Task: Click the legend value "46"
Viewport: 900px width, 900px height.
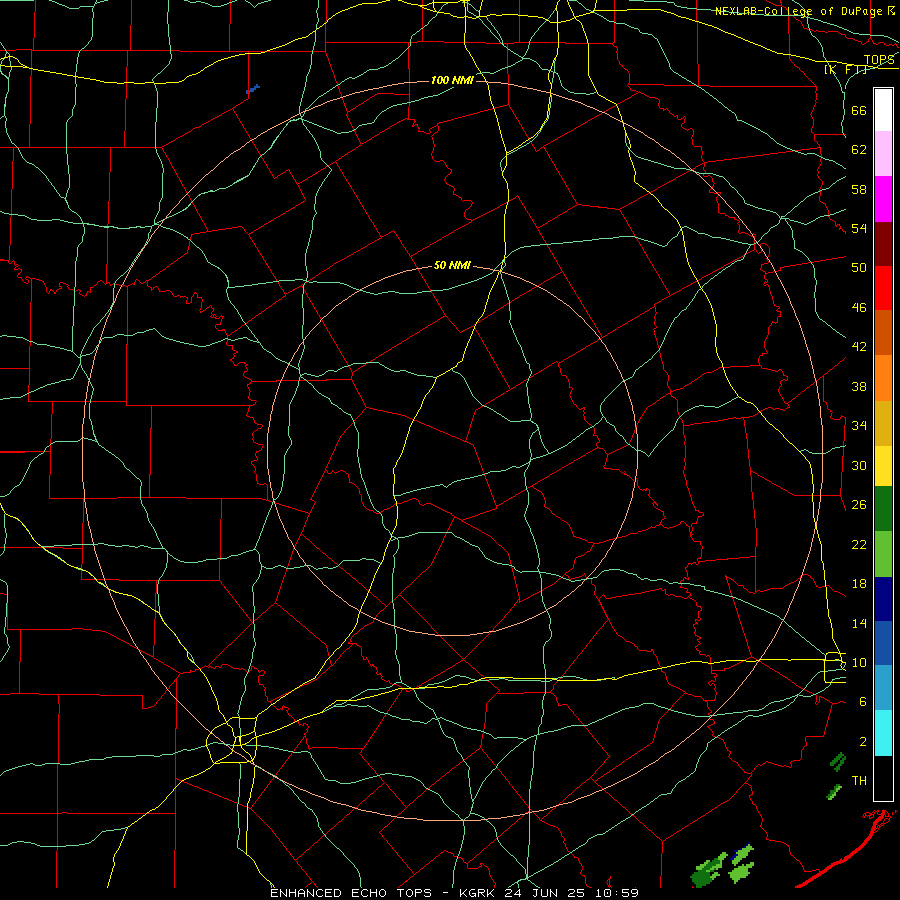Action: click(859, 308)
